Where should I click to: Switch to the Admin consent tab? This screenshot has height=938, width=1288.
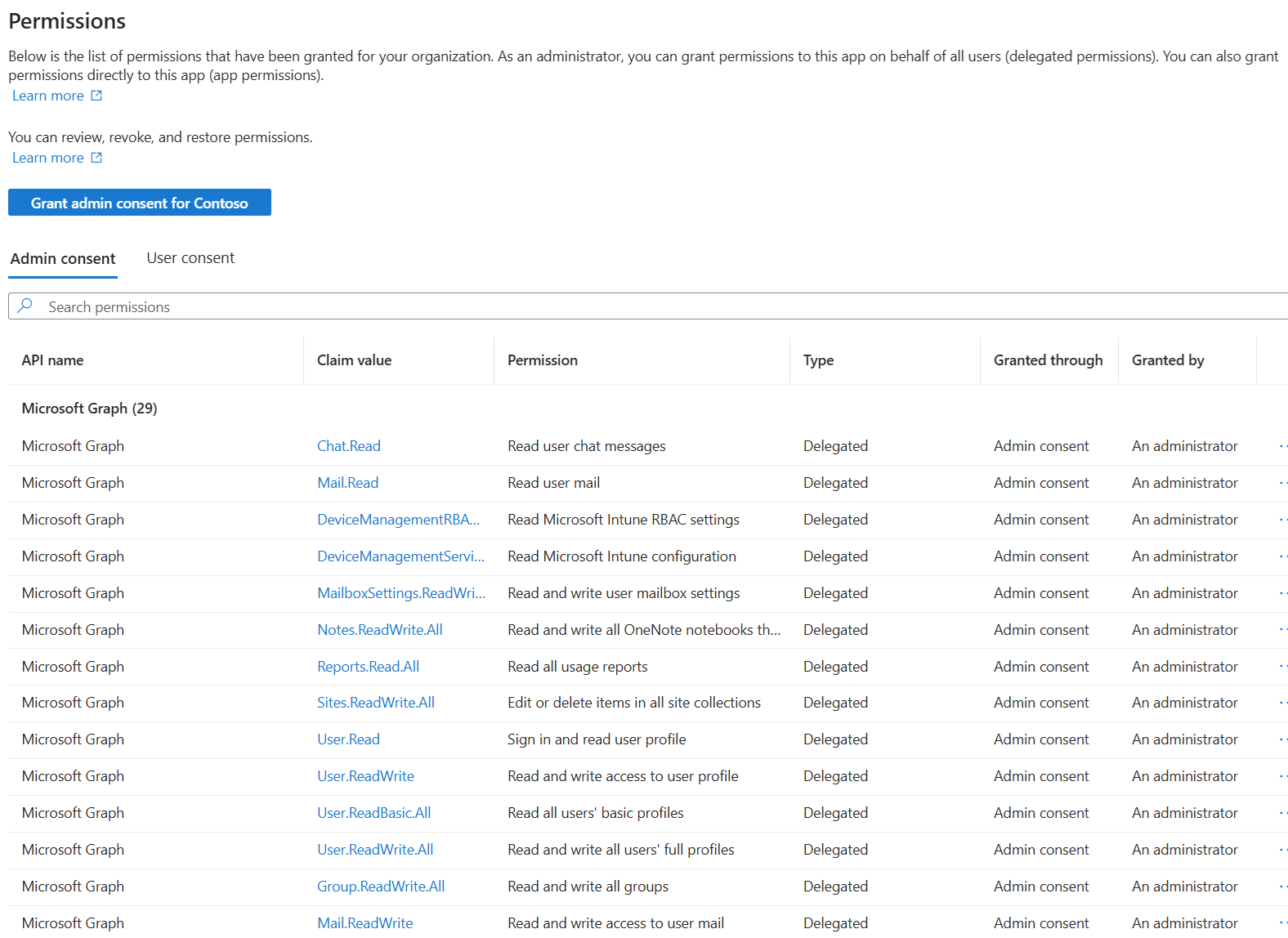pyautogui.click(x=63, y=259)
